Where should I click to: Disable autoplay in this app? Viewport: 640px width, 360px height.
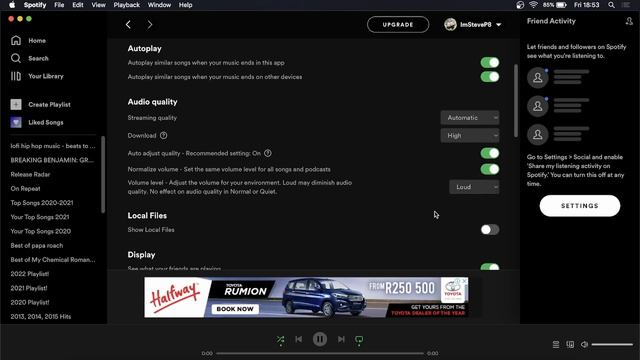490,62
